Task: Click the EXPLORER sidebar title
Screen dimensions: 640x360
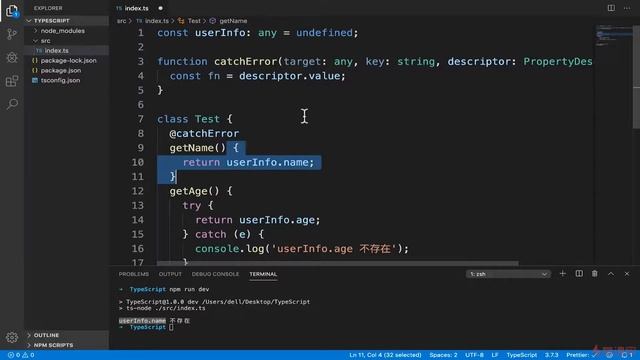Action: pyautogui.click(x=48, y=8)
